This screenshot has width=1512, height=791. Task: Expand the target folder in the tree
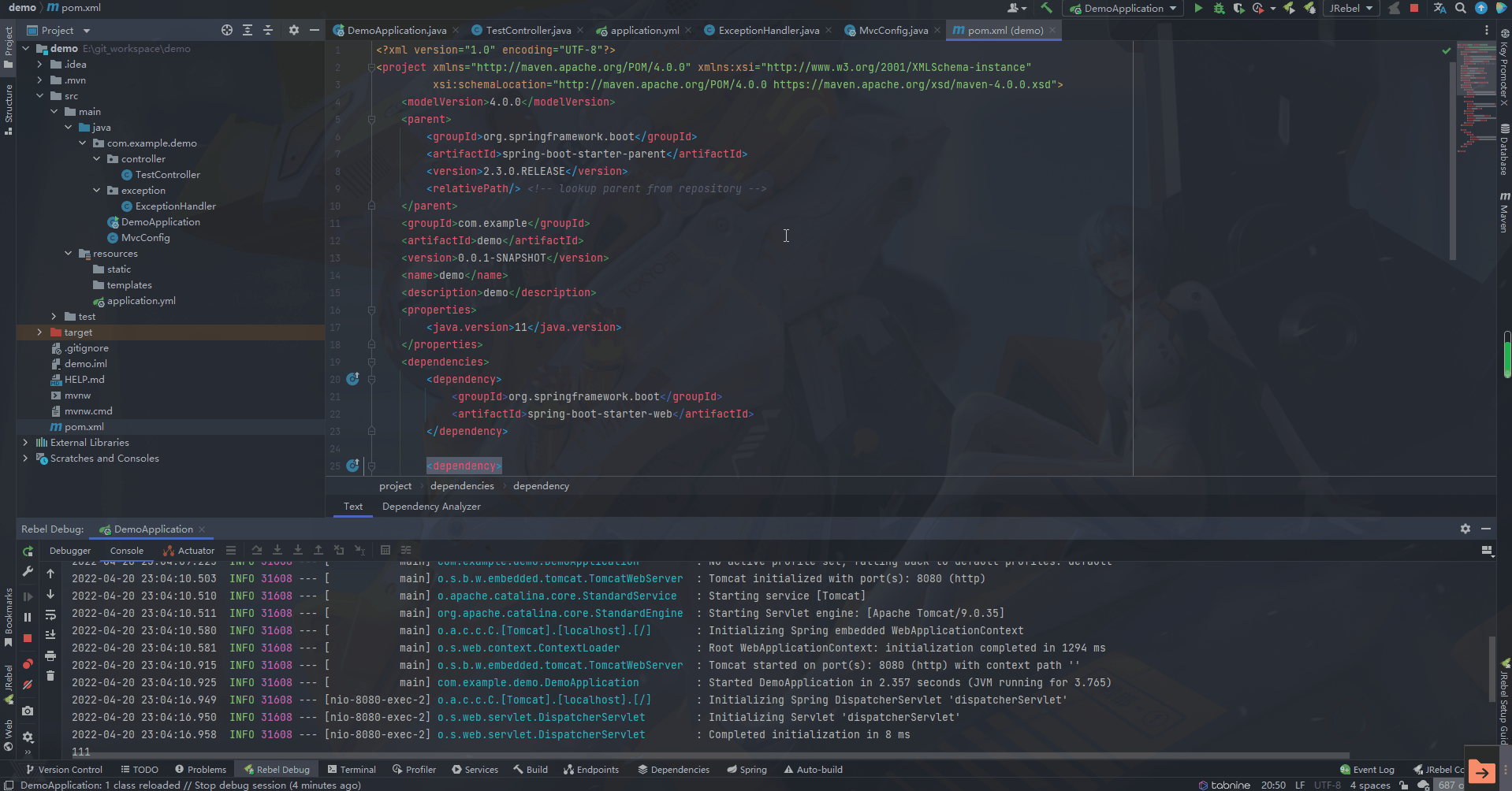click(39, 332)
